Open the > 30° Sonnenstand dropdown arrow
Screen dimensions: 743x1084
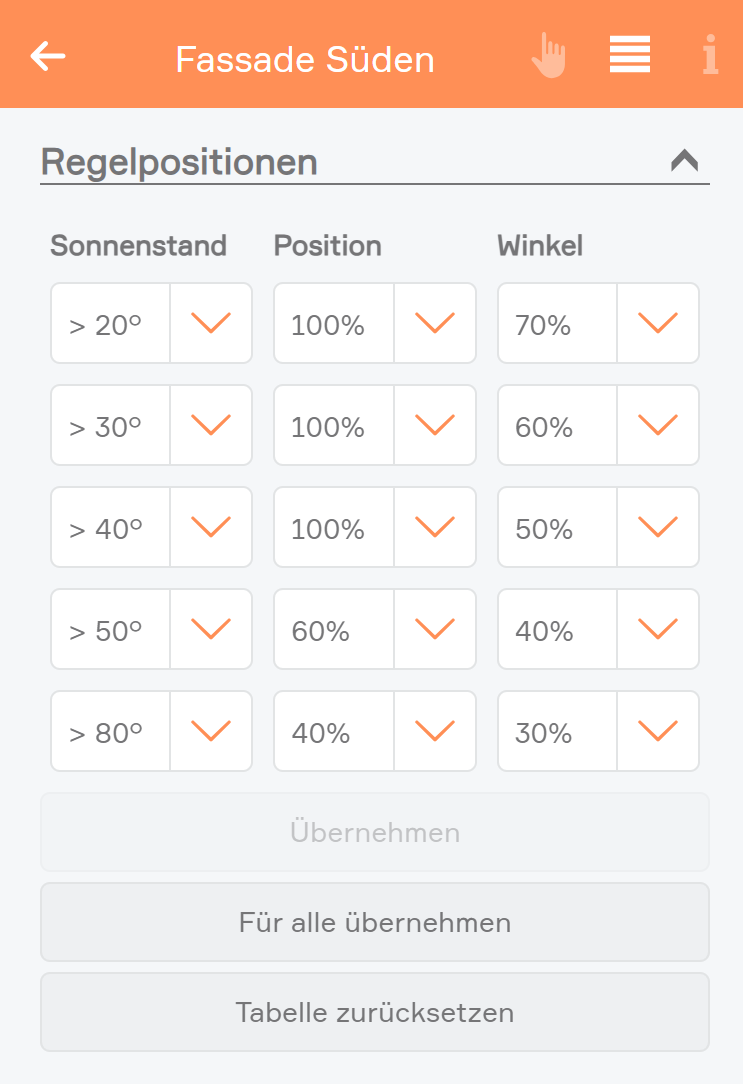tap(211, 425)
